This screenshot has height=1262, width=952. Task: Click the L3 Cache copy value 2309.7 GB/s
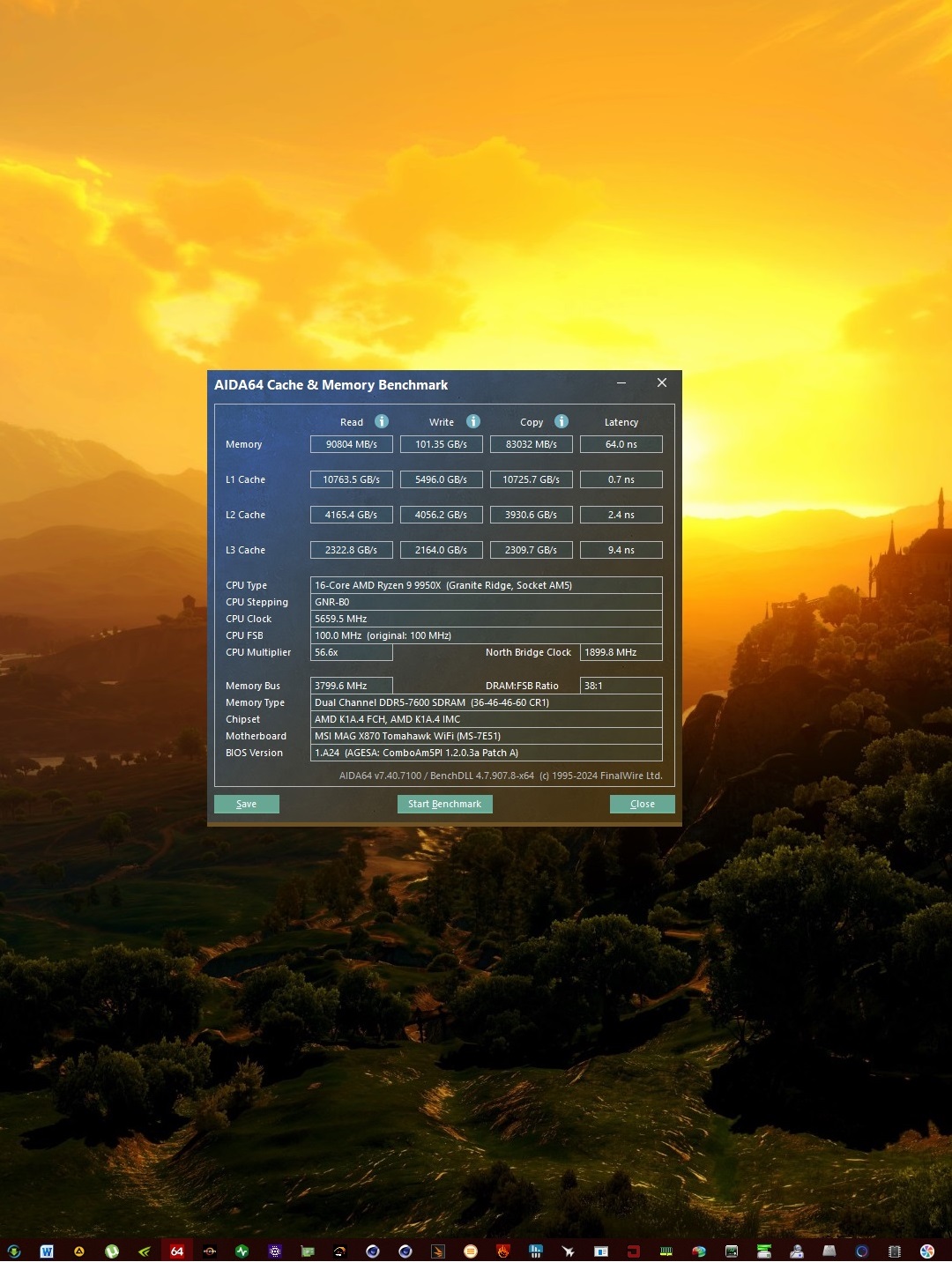pyautogui.click(x=532, y=550)
